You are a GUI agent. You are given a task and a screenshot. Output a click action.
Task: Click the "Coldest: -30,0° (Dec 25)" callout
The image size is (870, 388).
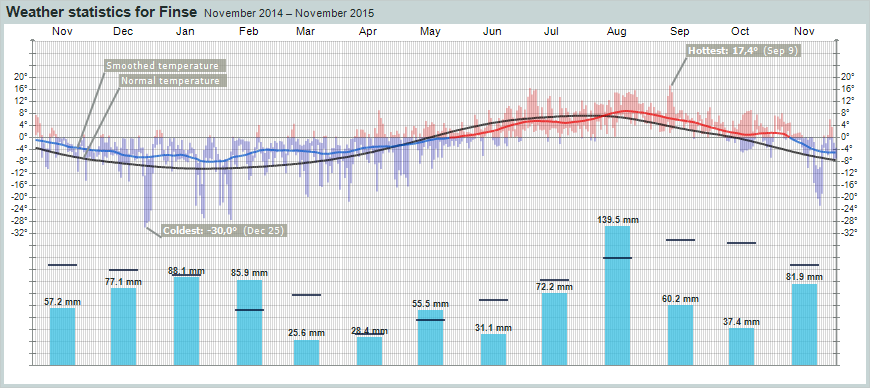coord(223,230)
